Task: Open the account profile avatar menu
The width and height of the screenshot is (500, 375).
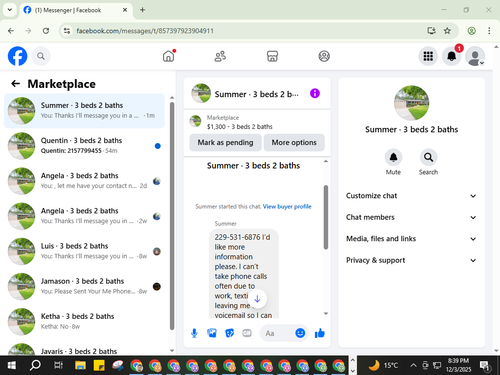Action: (475, 56)
